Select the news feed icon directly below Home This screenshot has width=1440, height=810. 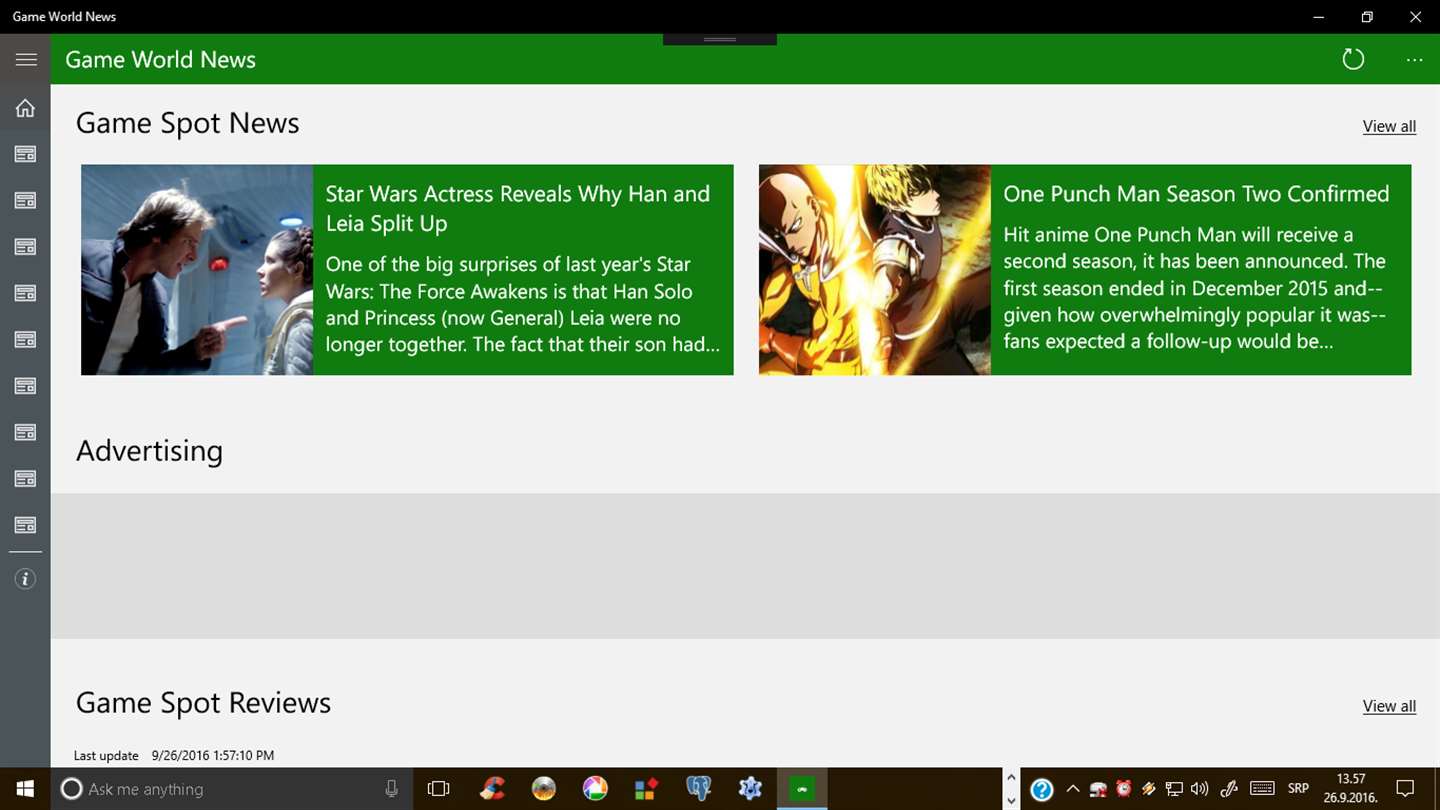pos(25,154)
